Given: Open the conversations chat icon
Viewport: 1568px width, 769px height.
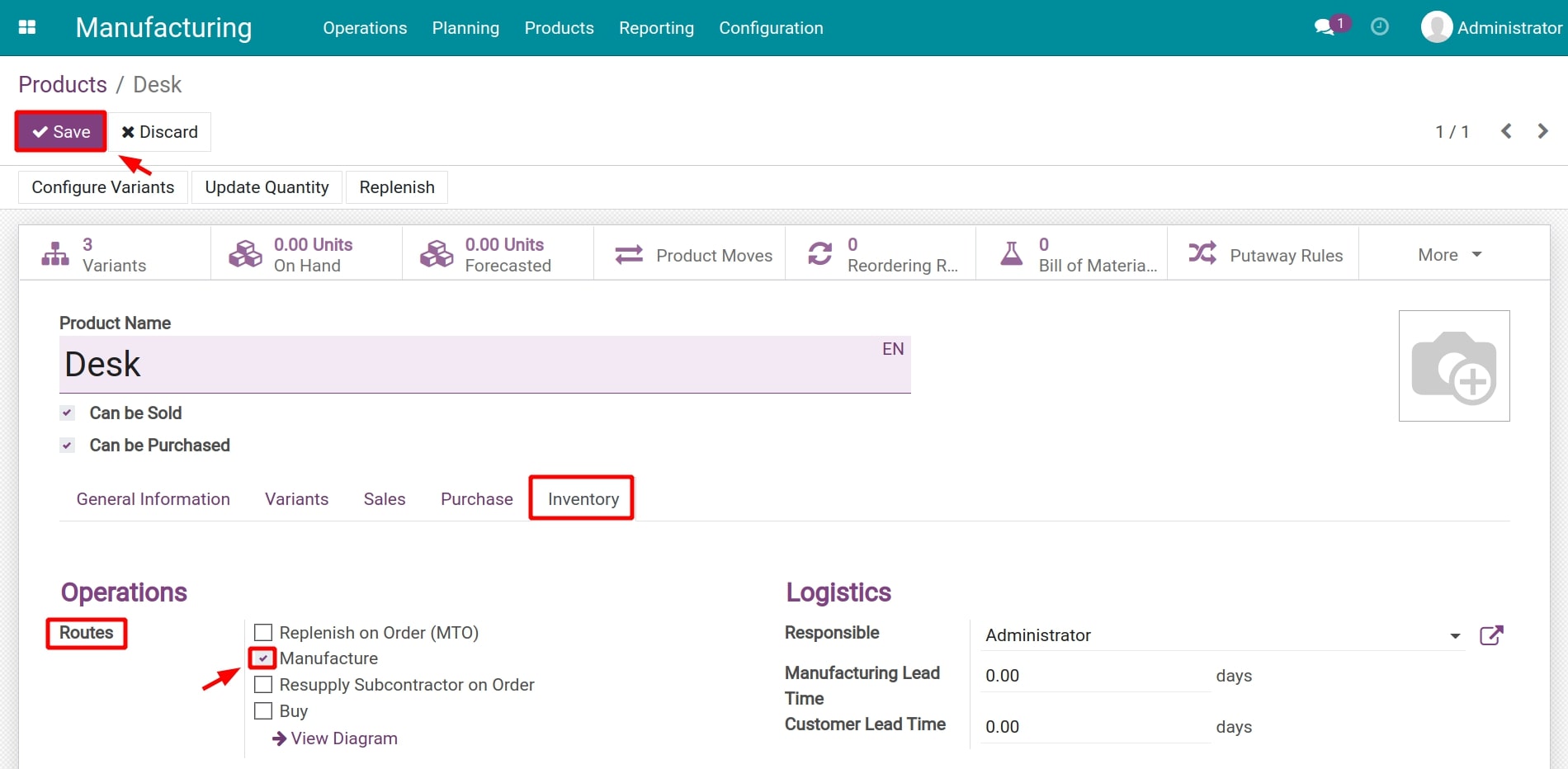Looking at the screenshot, I should [1325, 27].
